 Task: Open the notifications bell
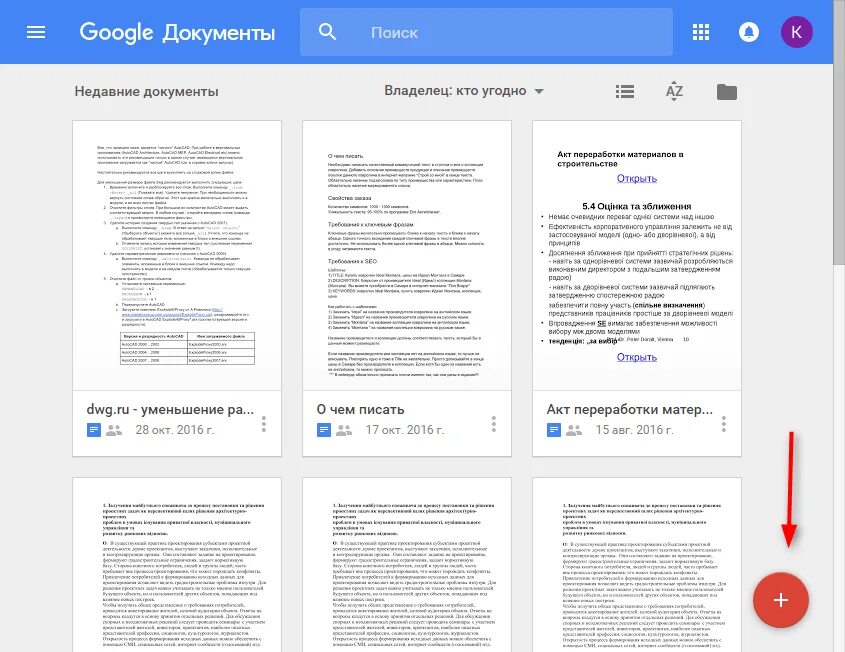pyautogui.click(x=749, y=32)
